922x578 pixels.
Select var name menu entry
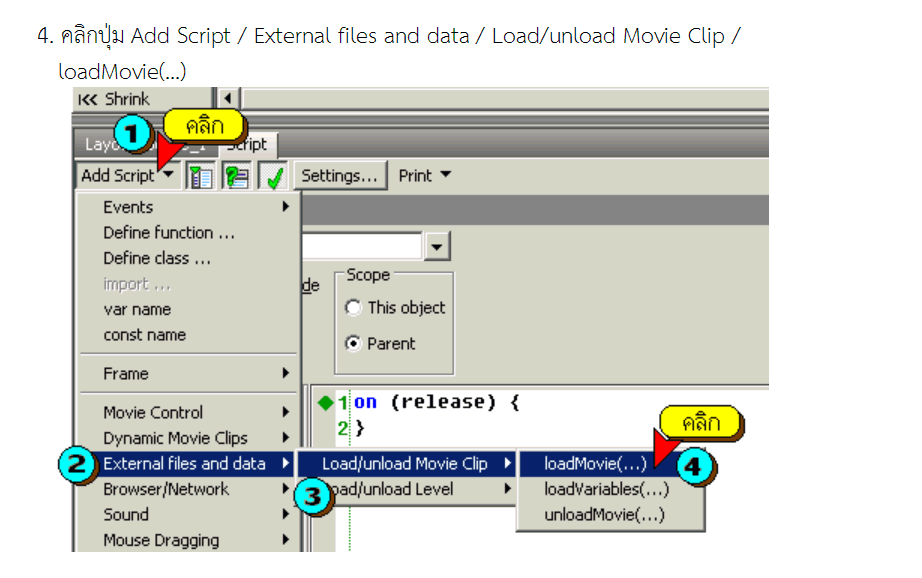188,309
